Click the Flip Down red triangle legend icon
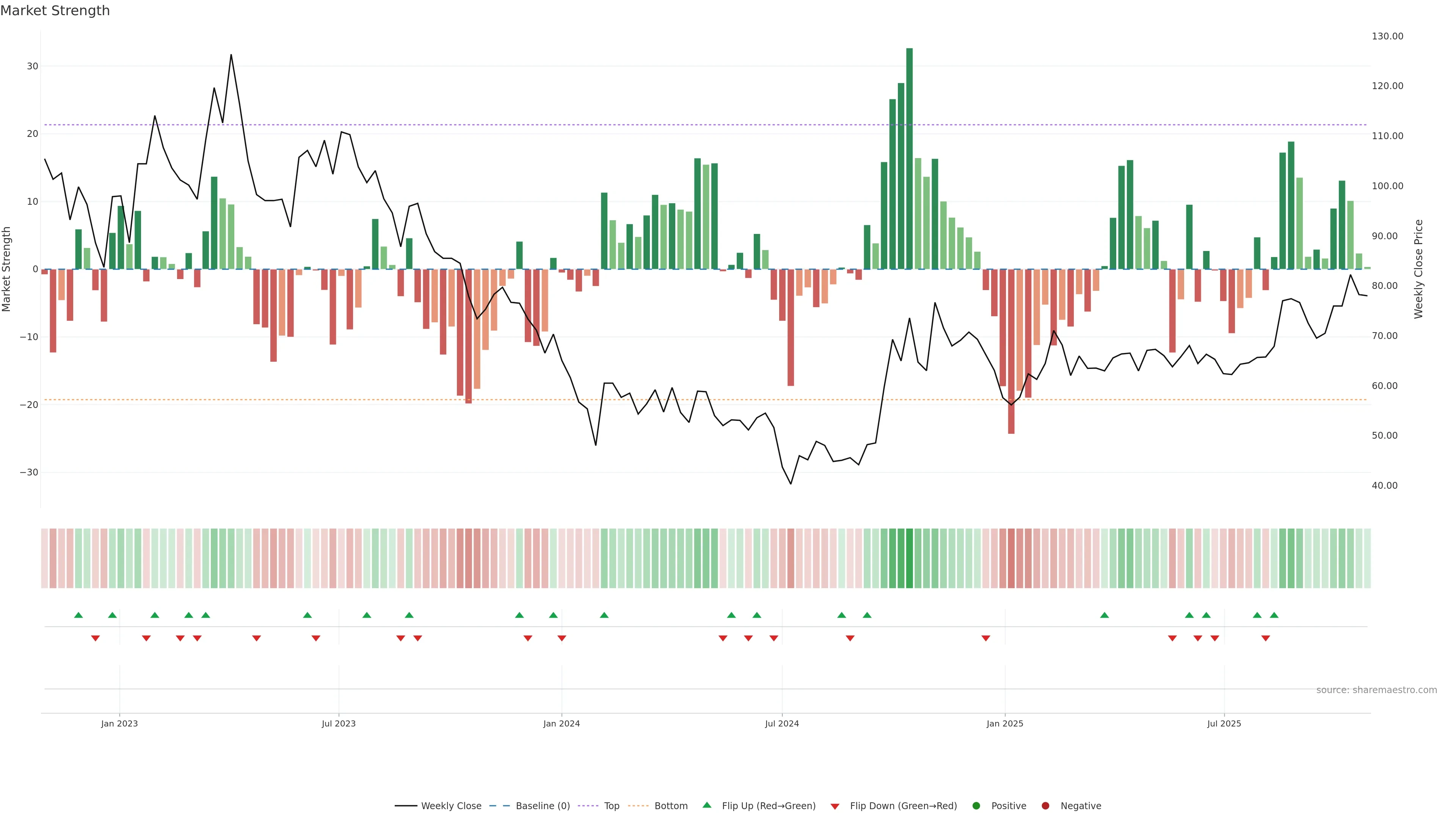 835,806
